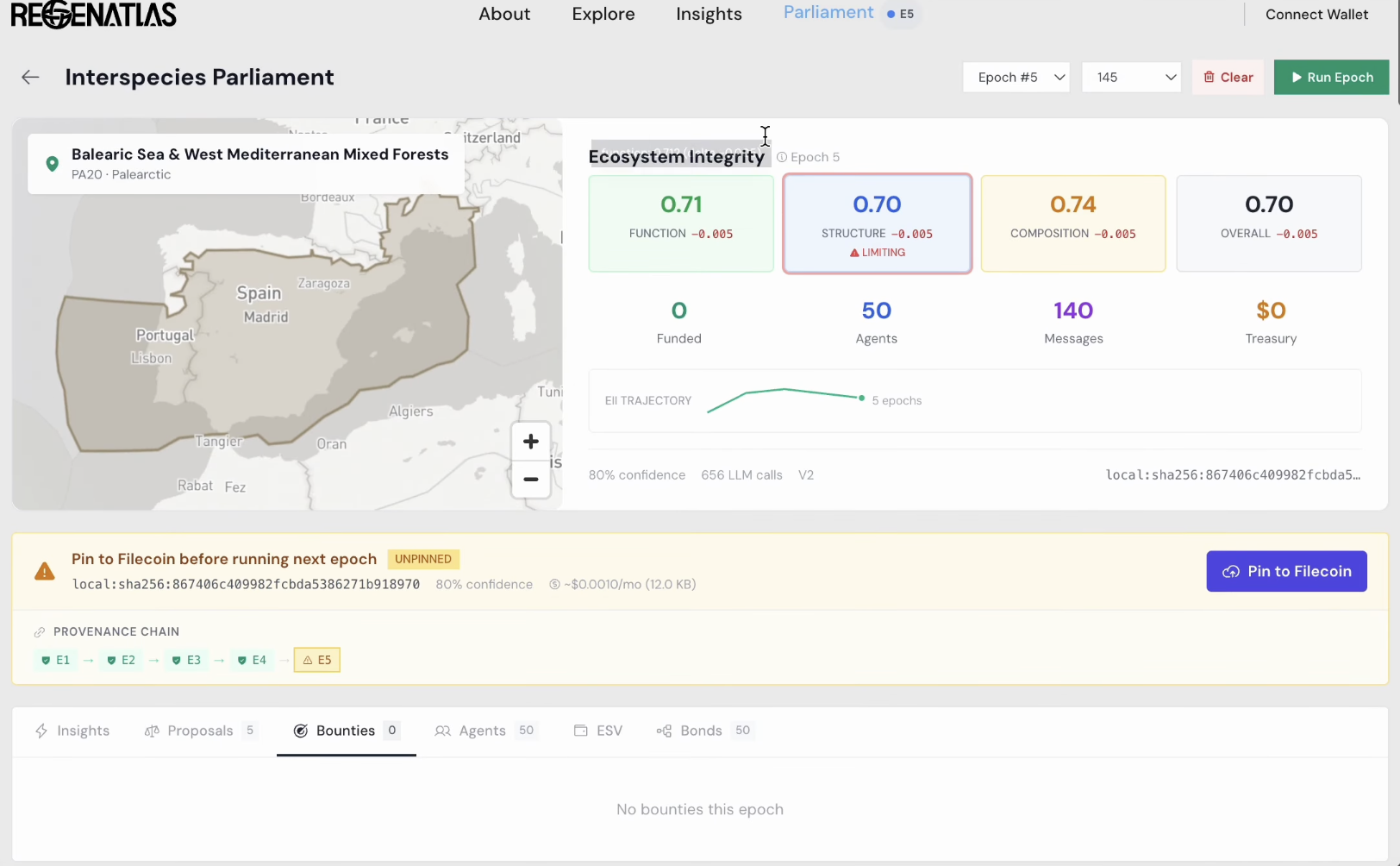Click the RegenAtlas logo
This screenshot has width=1400, height=866.
(x=93, y=15)
